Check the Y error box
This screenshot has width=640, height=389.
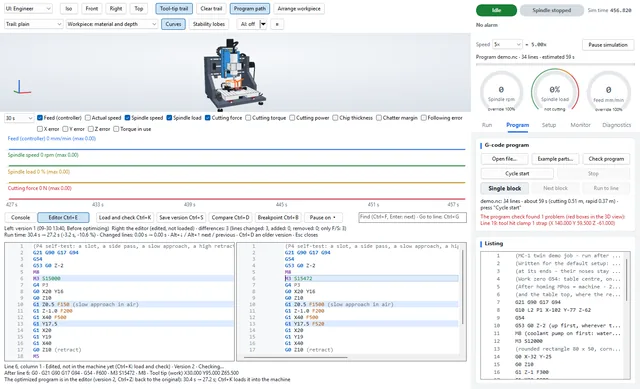pyautogui.click(x=65, y=129)
